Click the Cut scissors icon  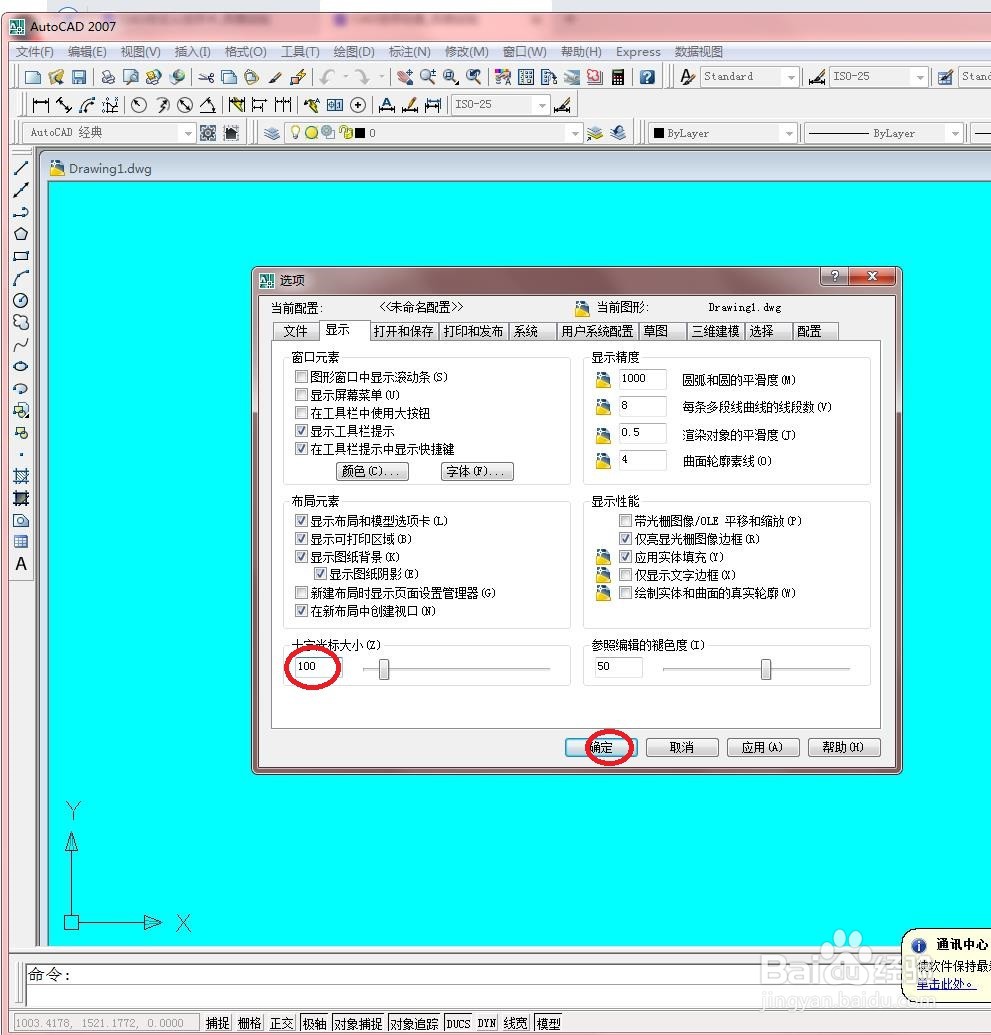coord(206,77)
